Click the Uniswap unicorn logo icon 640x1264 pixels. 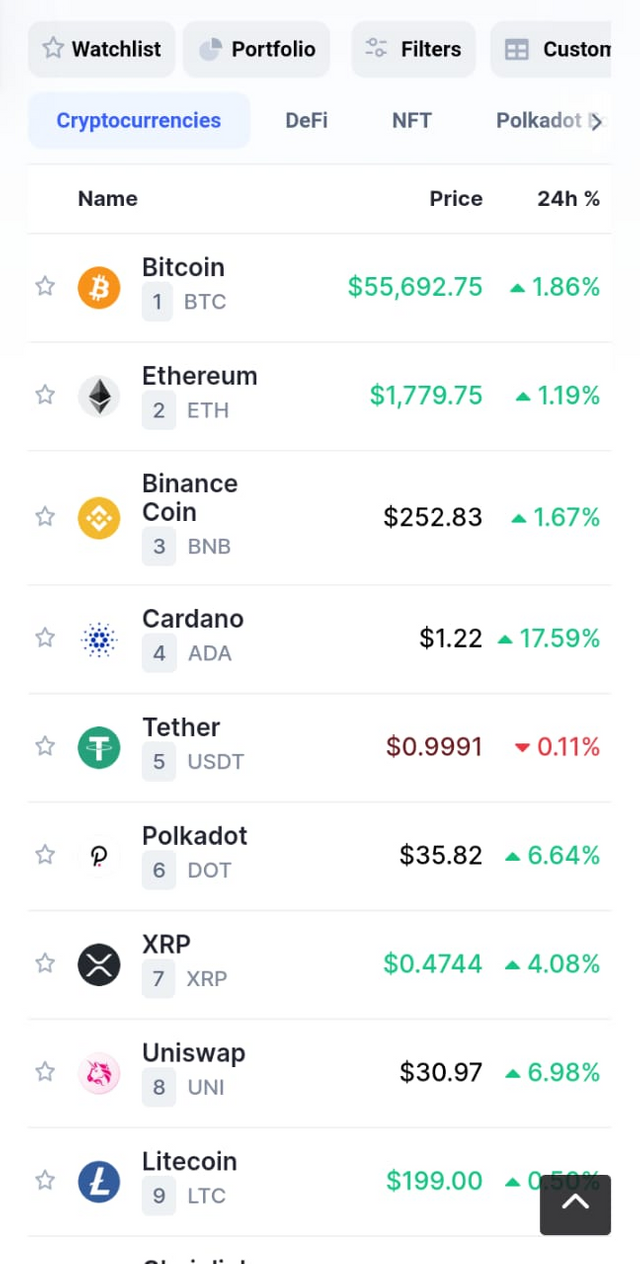click(99, 1073)
